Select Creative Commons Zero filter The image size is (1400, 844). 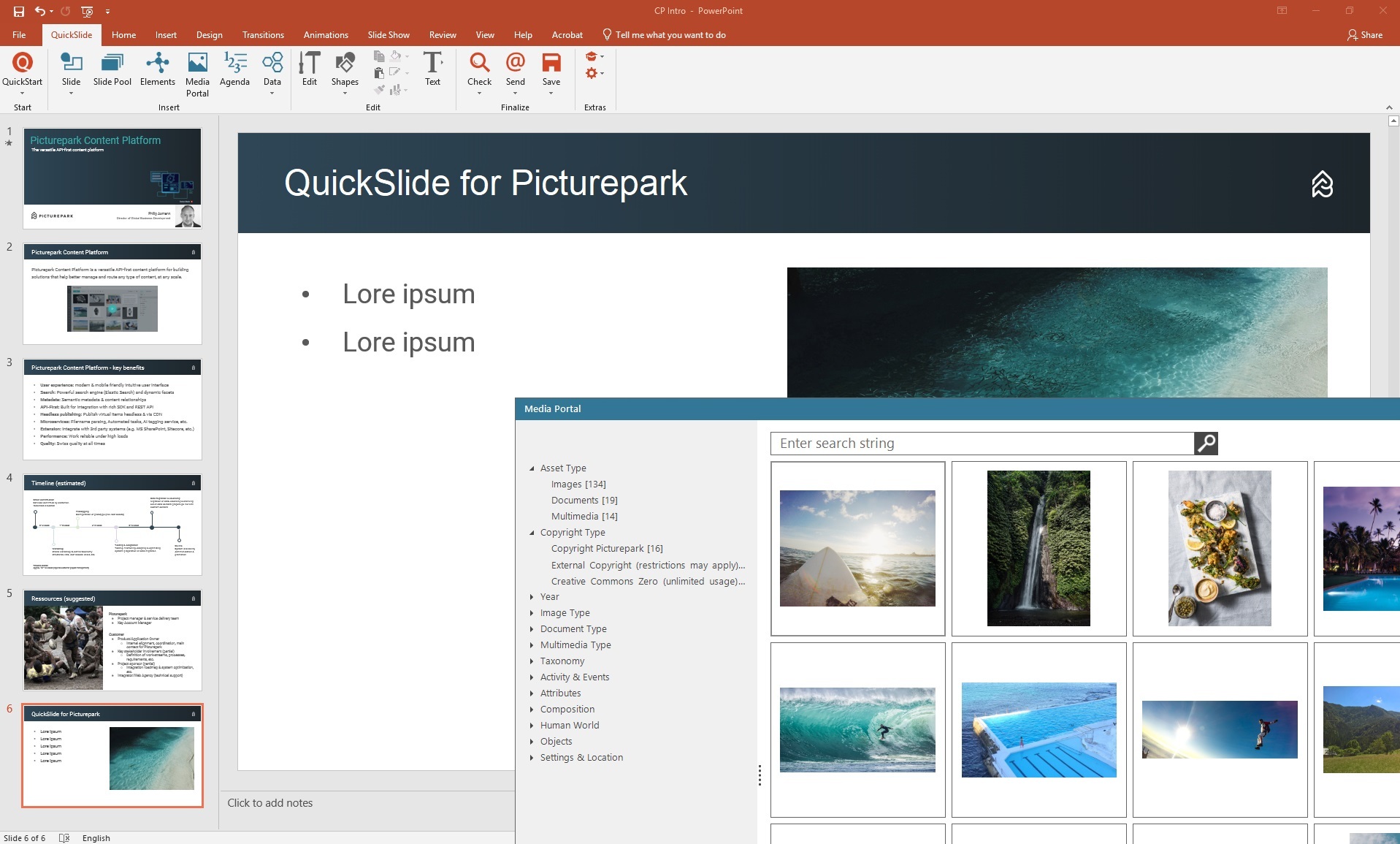(648, 582)
